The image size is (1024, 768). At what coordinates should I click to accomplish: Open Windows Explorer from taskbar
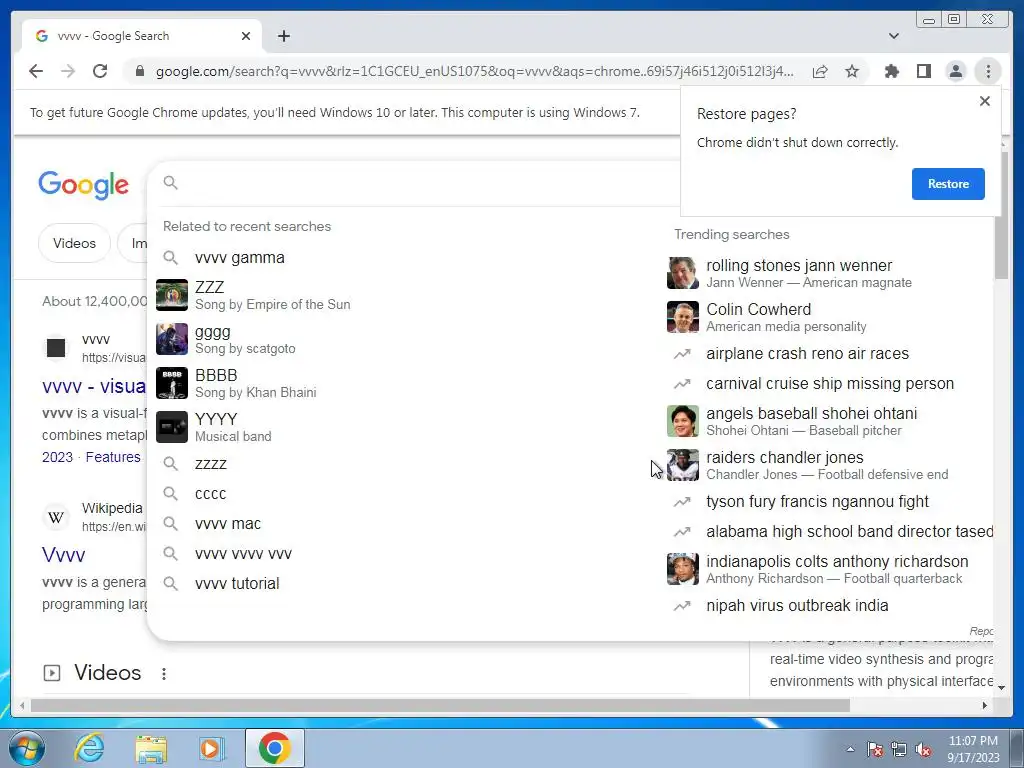151,749
